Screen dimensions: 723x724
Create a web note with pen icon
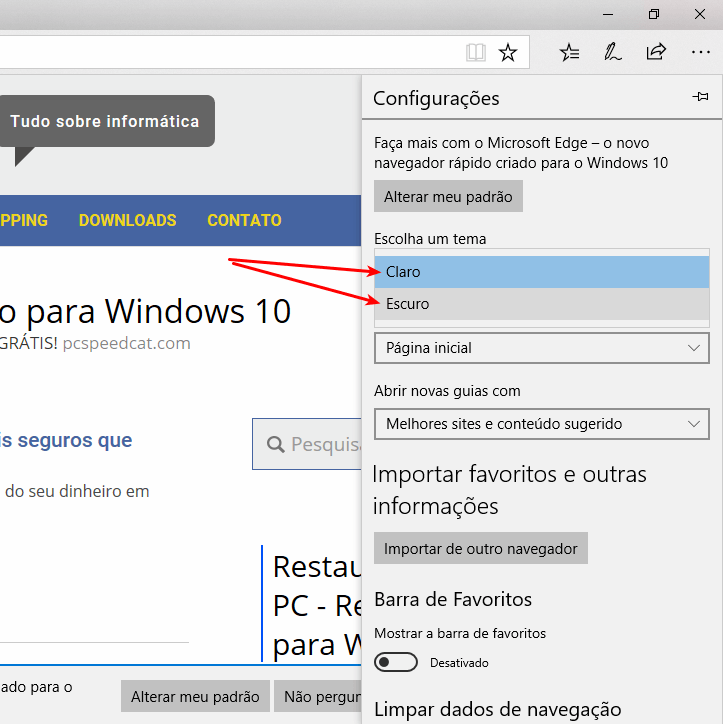point(613,52)
